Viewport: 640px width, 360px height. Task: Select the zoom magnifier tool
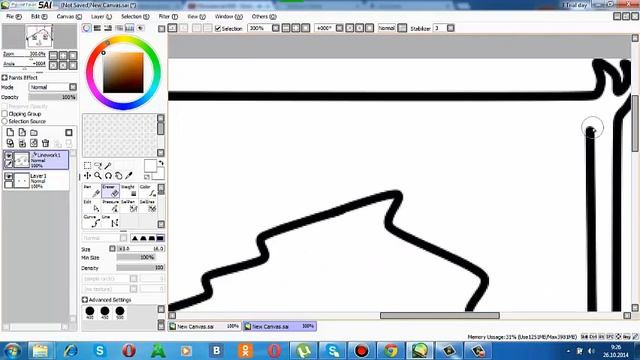pyautogui.click(x=98, y=176)
